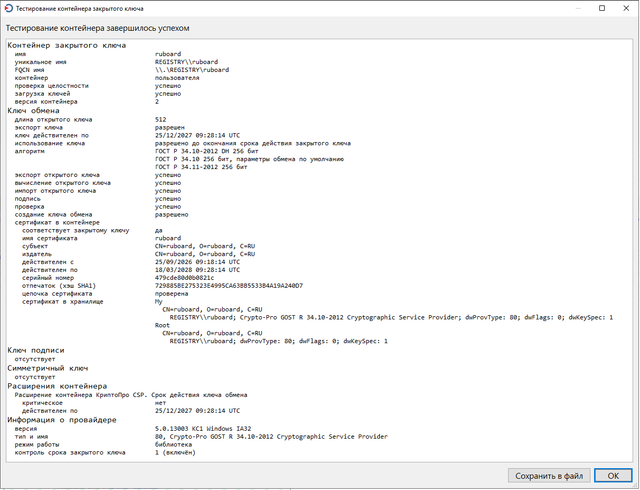Click the OK button
Screen dimensions: 640x490
click(x=613, y=476)
